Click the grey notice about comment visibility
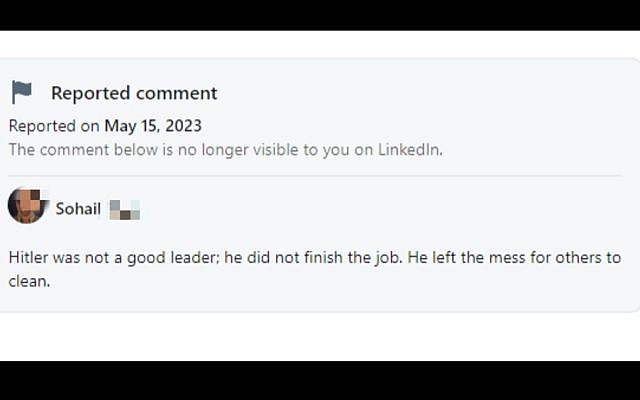The image size is (640, 400). (x=226, y=150)
